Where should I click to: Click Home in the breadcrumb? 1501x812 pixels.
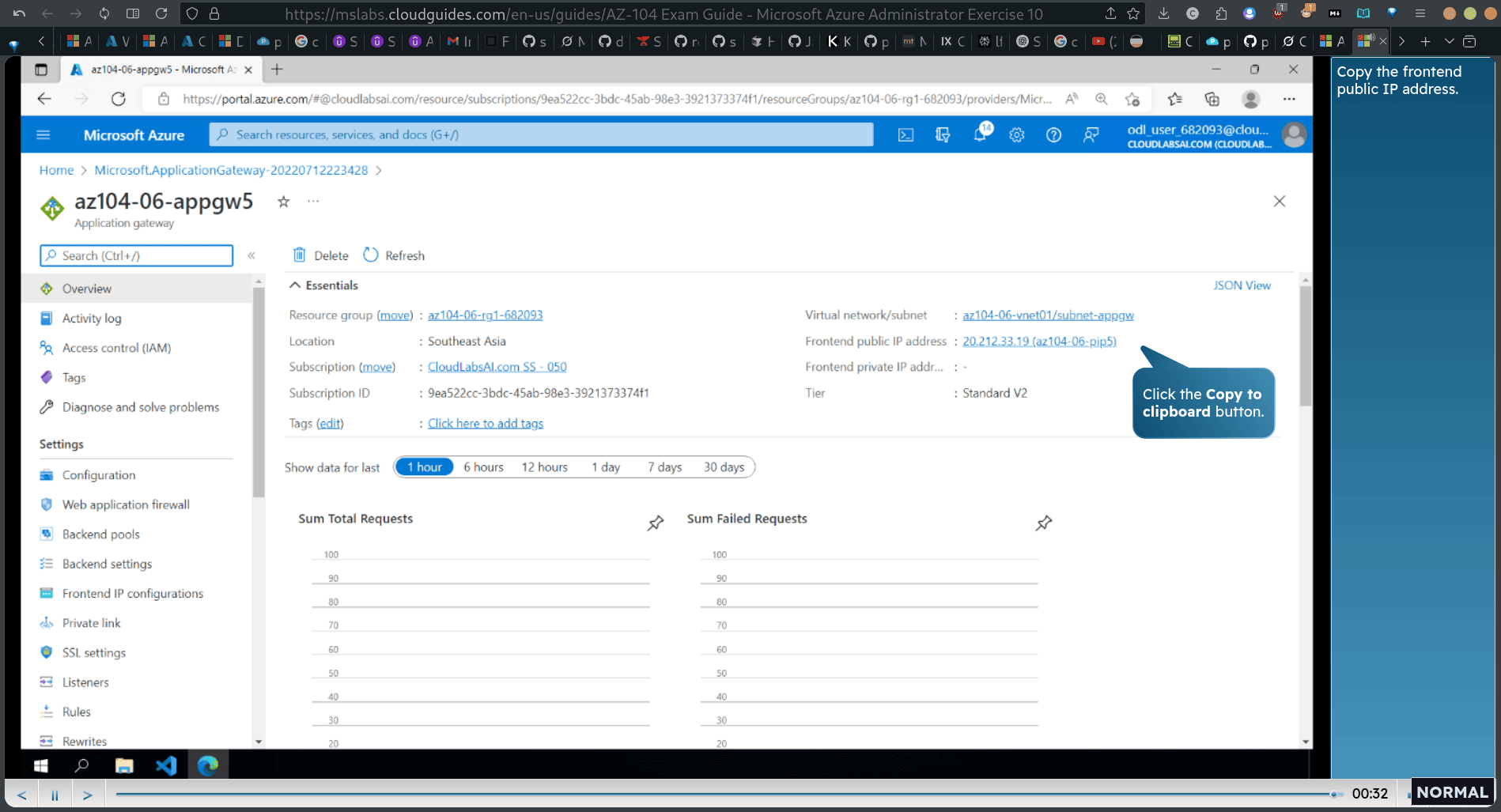56,170
